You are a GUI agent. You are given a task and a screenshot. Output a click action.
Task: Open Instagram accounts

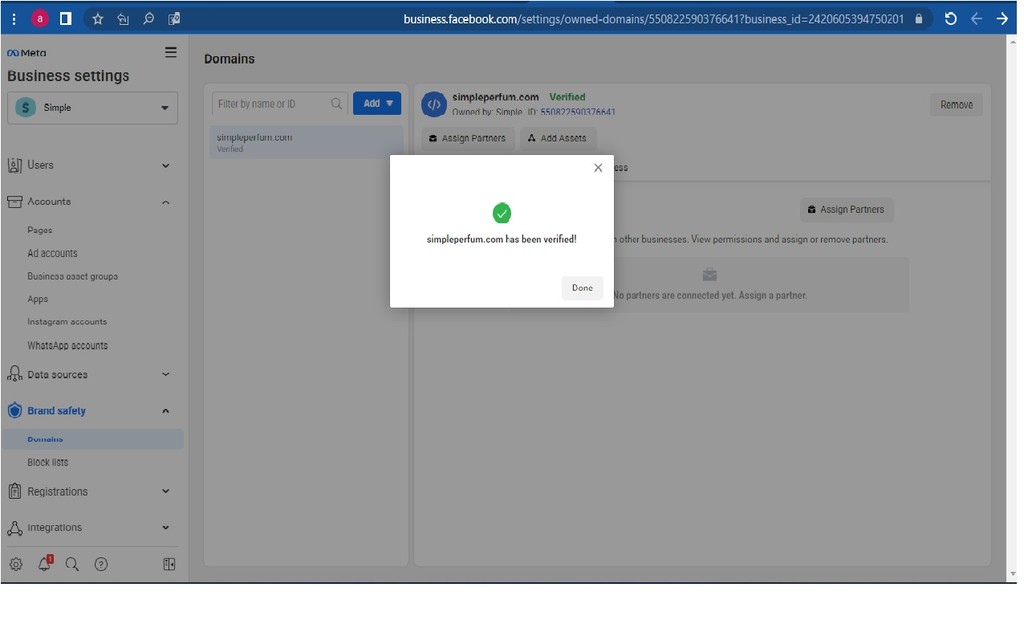pos(67,323)
